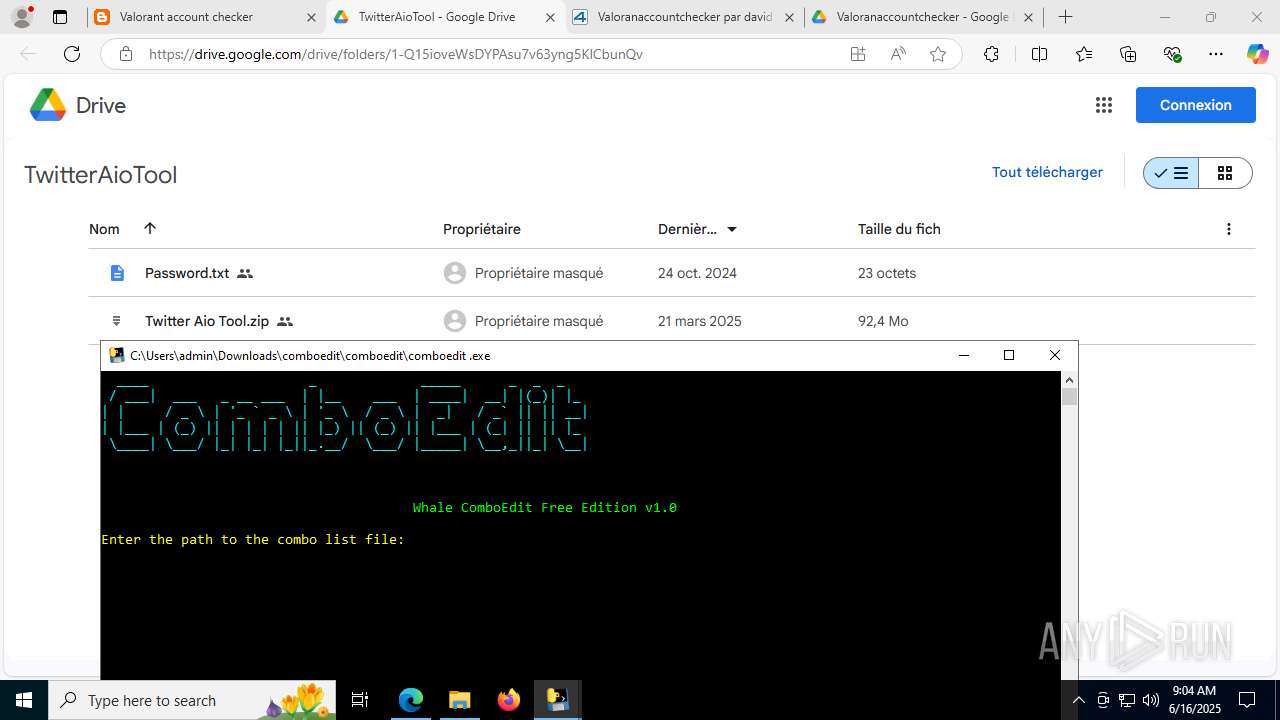Open the tab actions menu icon
1280x720 pixels.
60,17
